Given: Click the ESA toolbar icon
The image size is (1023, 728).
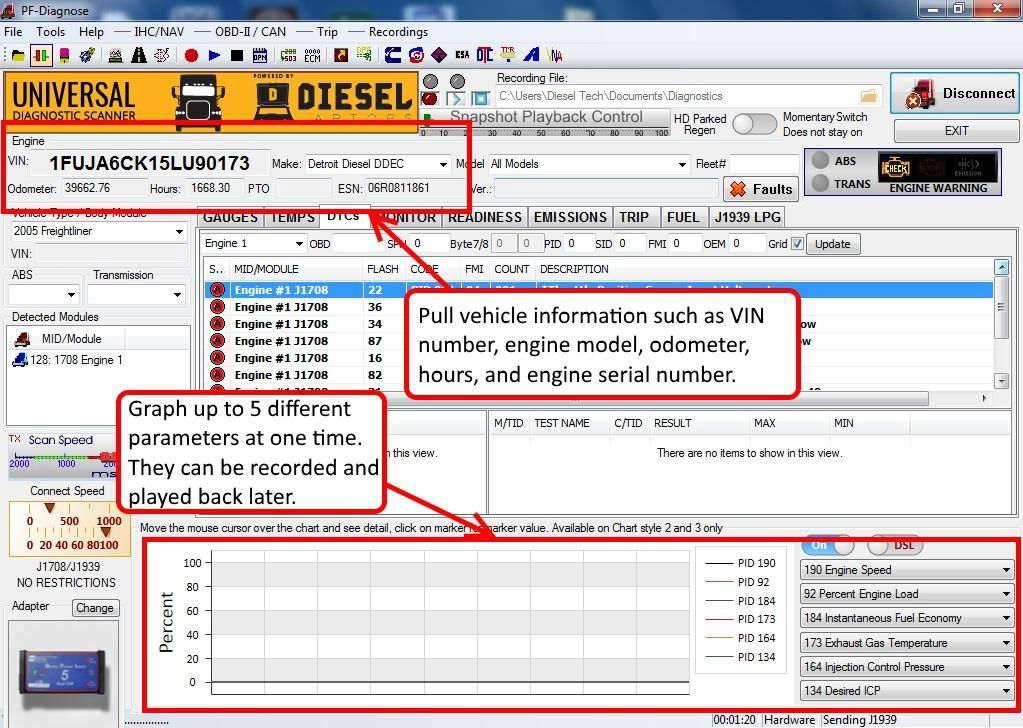Looking at the screenshot, I should pos(462,56).
